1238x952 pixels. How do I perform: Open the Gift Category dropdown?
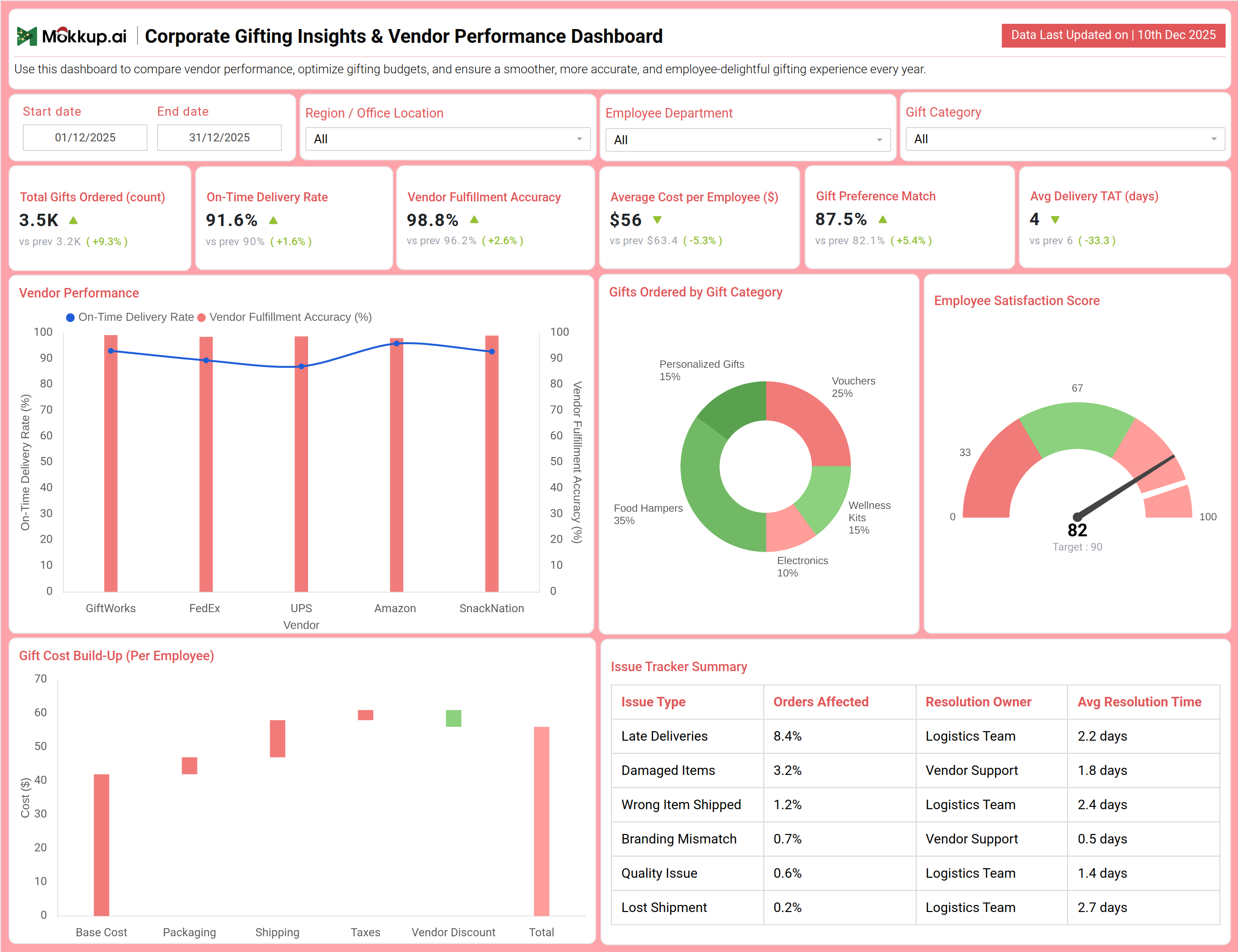[1065, 139]
